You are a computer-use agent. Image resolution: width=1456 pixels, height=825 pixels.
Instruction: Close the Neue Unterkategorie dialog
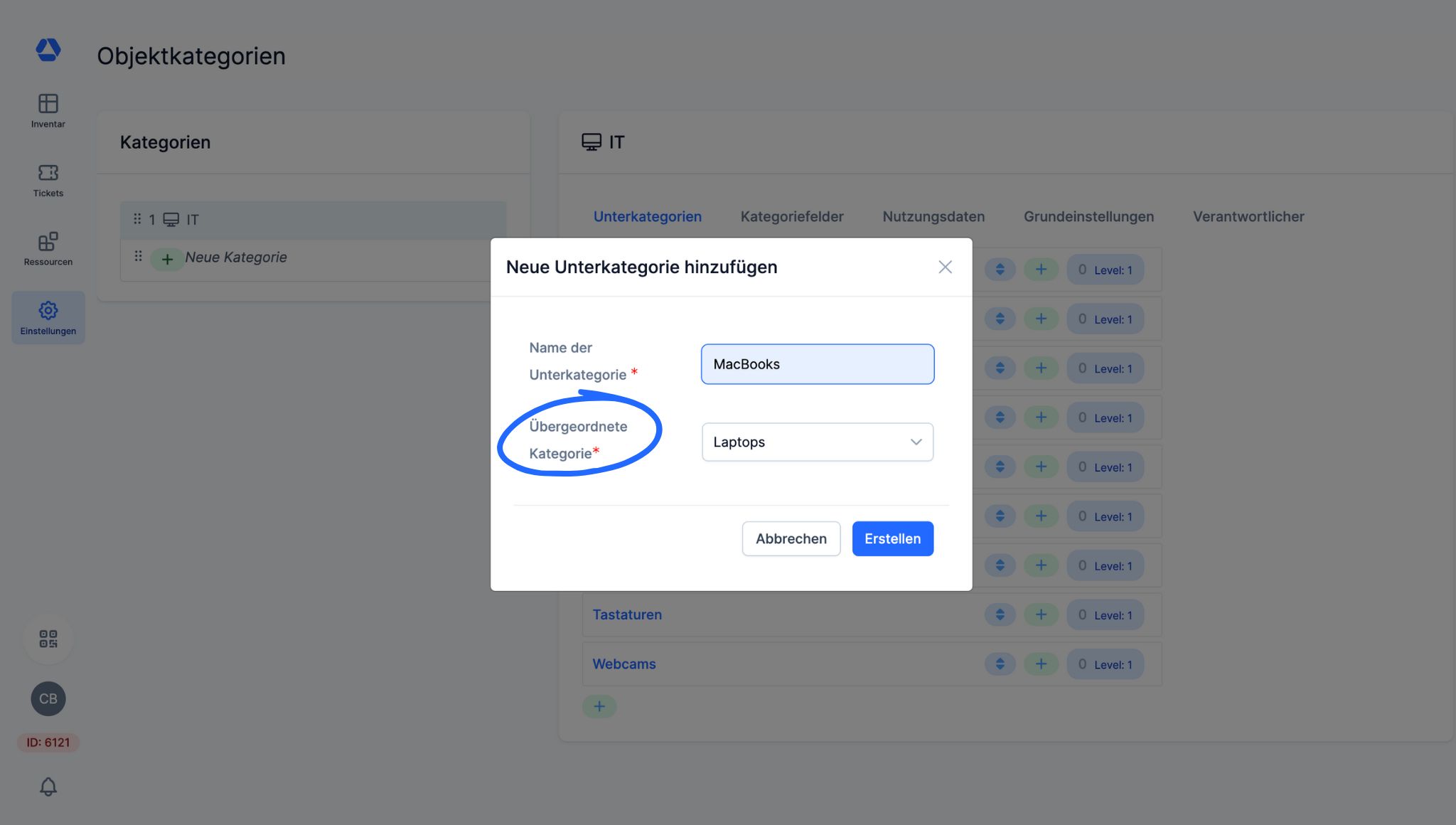click(x=945, y=267)
